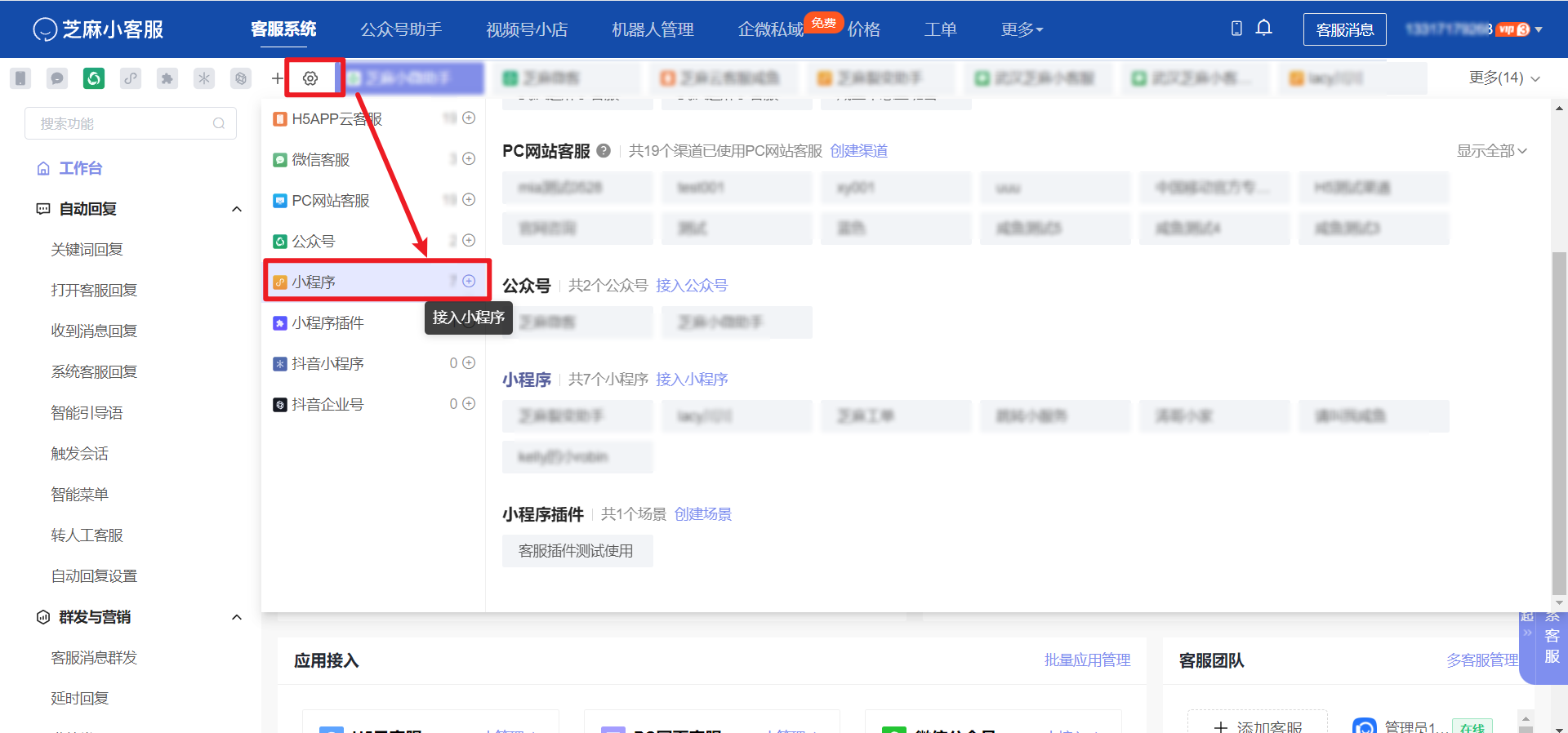This screenshot has height=733, width=1568.
Task: Expand the 更多(14) channel list
Action: coord(1504,78)
